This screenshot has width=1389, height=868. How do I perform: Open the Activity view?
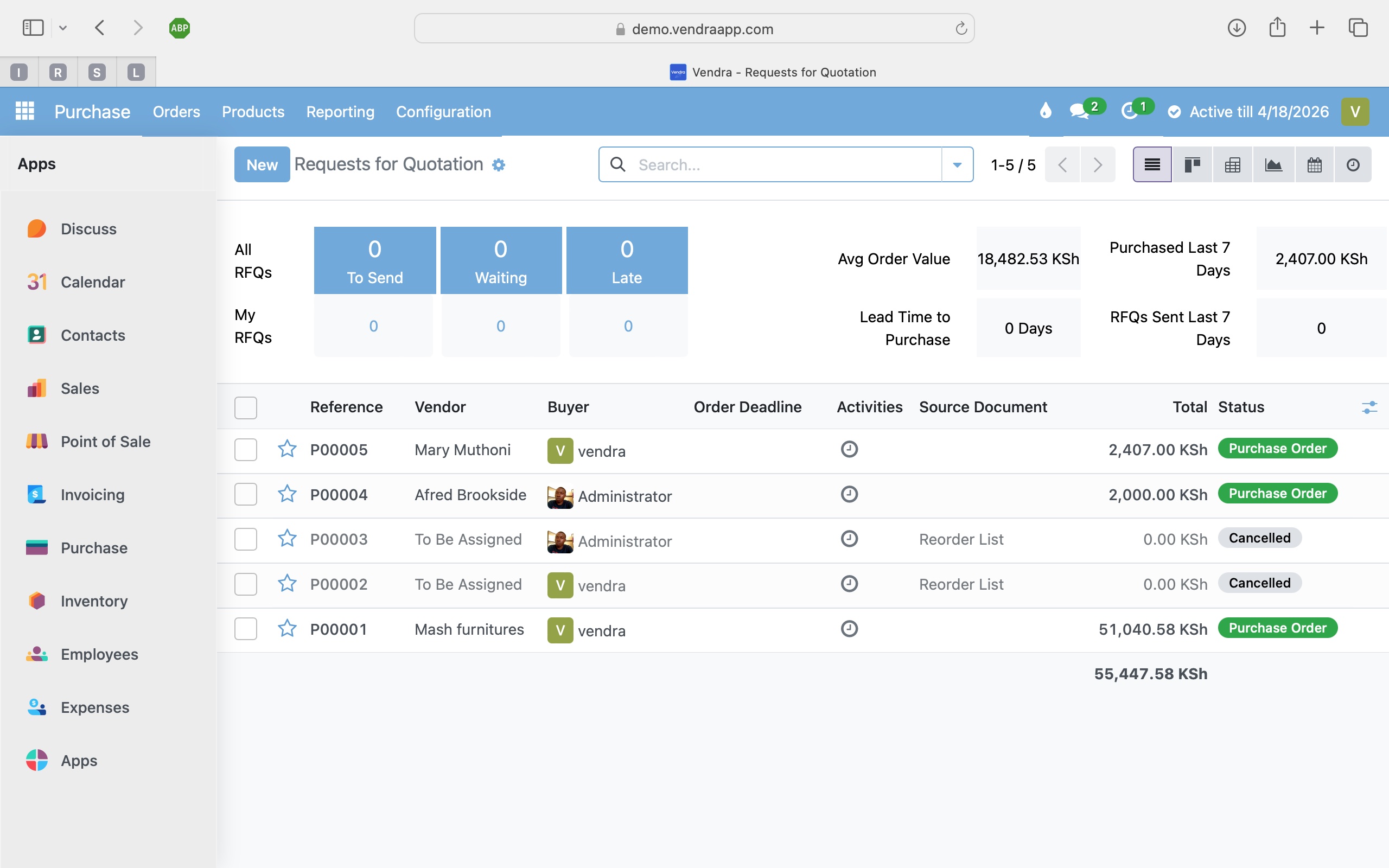coord(1353,164)
